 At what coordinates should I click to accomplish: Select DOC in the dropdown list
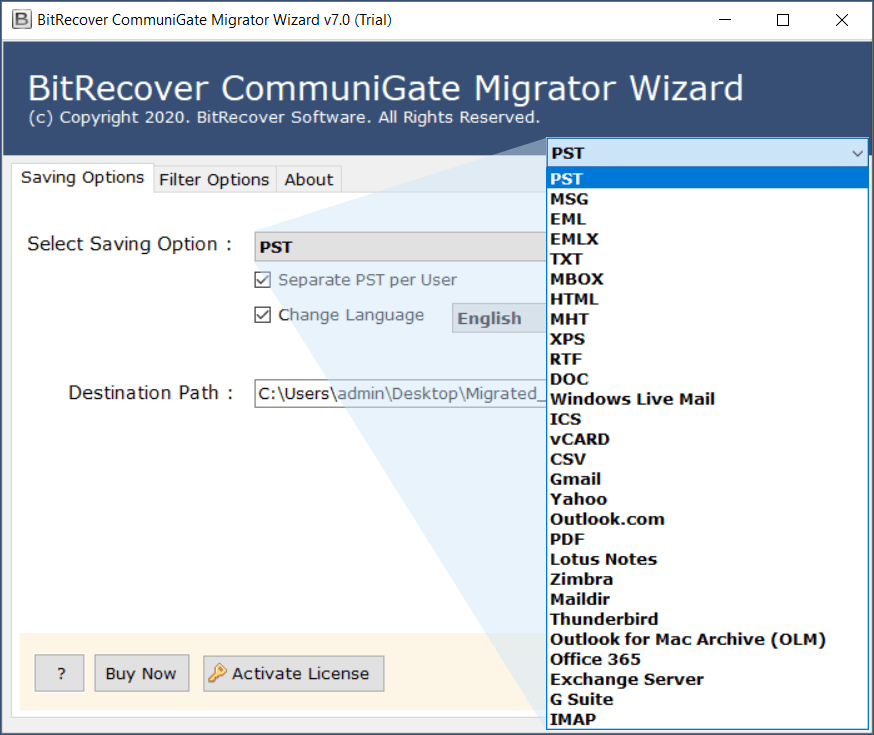[x=707, y=379]
